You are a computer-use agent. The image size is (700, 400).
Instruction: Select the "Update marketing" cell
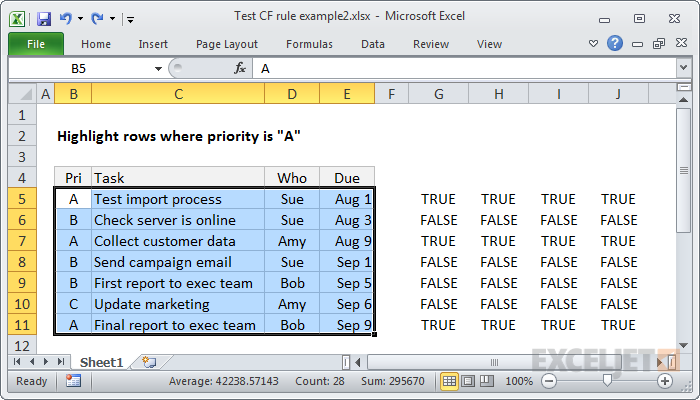coord(178,304)
